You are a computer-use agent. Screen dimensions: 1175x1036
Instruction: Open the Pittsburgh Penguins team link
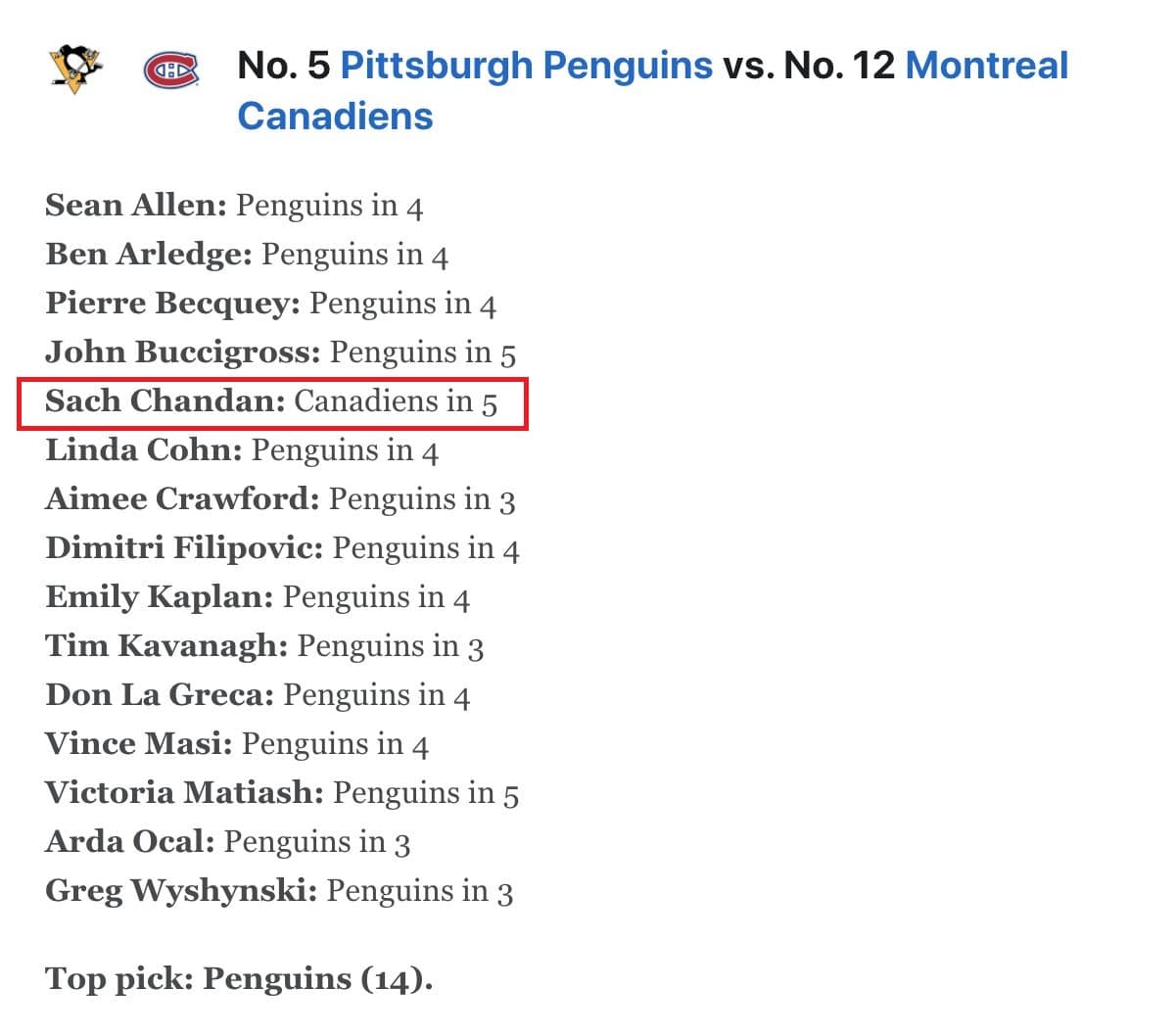pos(526,66)
